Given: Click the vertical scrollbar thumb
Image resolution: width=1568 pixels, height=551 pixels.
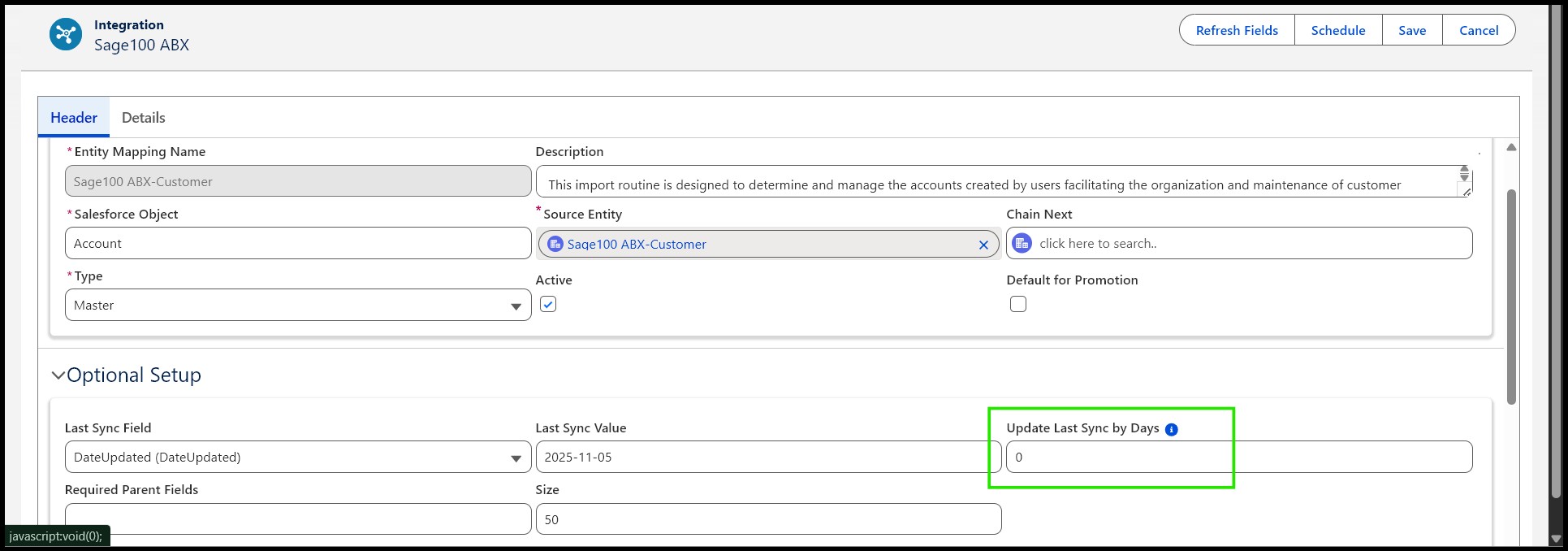Looking at the screenshot, I should [1511, 297].
